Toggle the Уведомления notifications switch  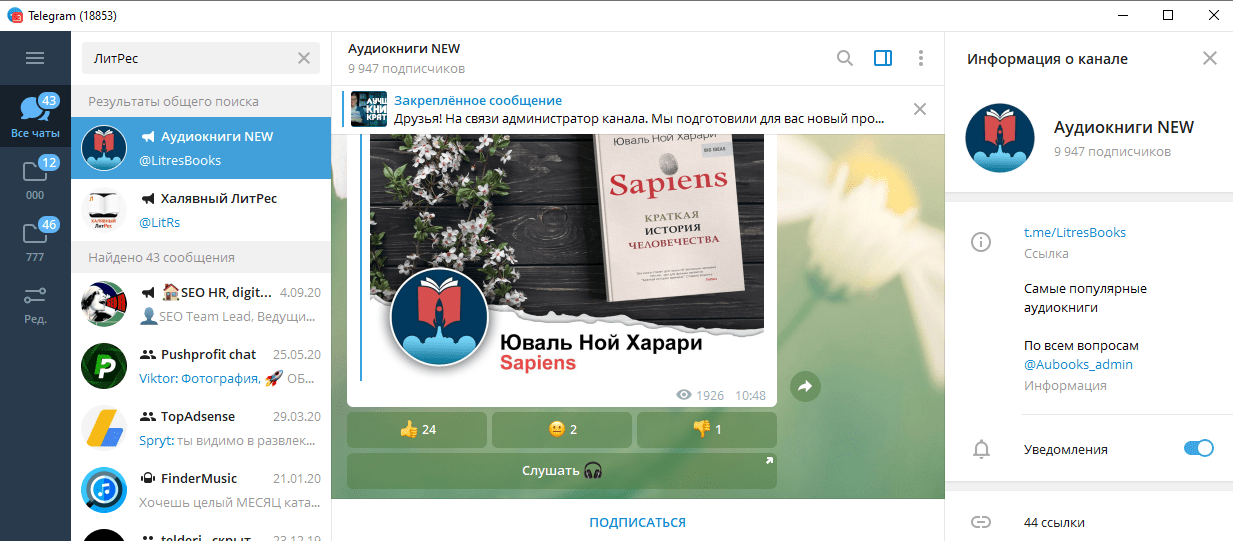[1198, 449]
